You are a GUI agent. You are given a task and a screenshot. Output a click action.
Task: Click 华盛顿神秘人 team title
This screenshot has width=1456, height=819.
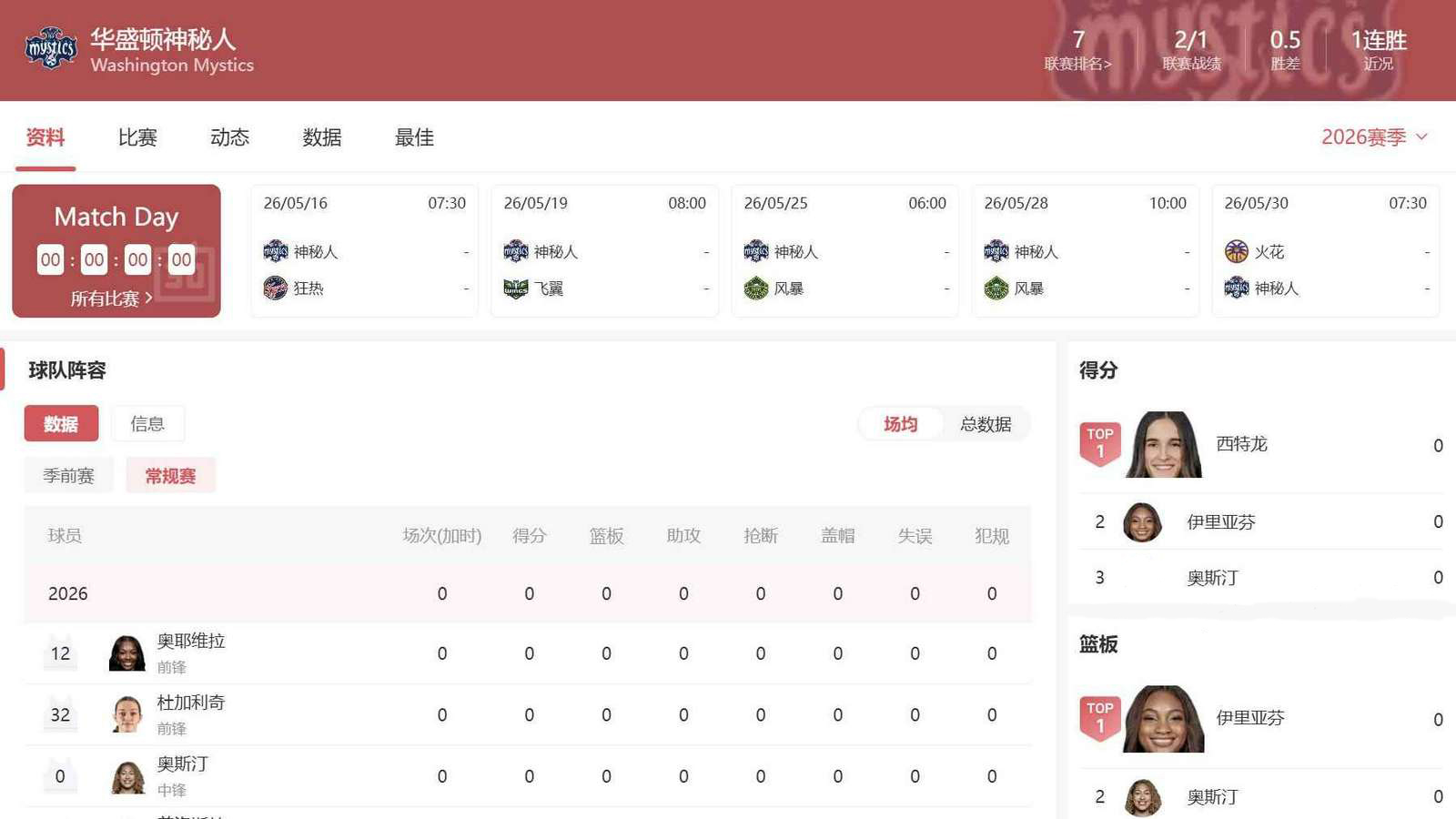click(163, 39)
